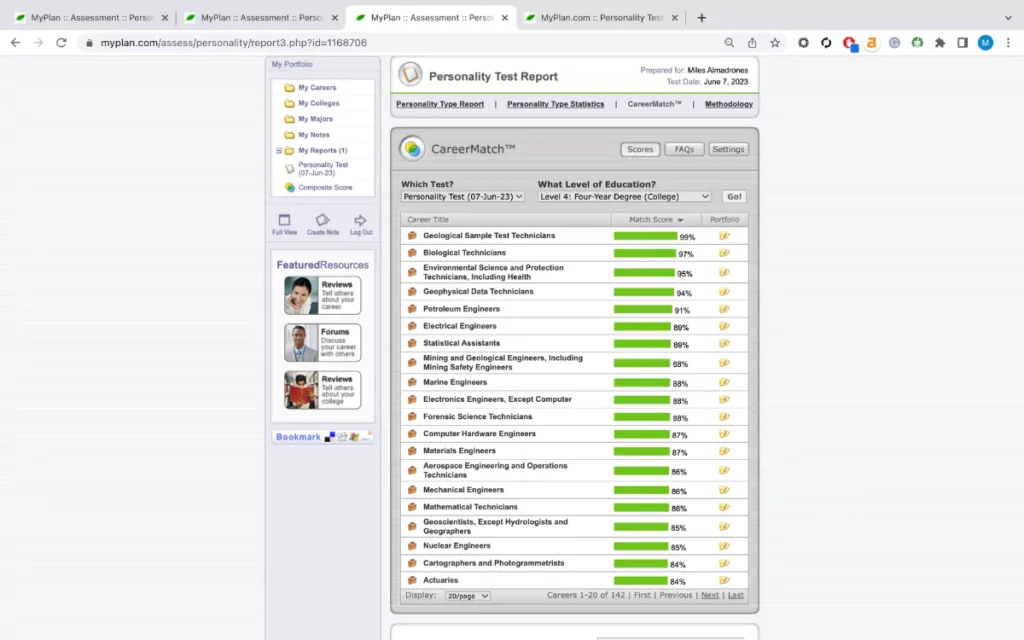Image resolution: width=1024 pixels, height=640 pixels.
Task: Go to Last page of careers
Action: tap(735, 595)
